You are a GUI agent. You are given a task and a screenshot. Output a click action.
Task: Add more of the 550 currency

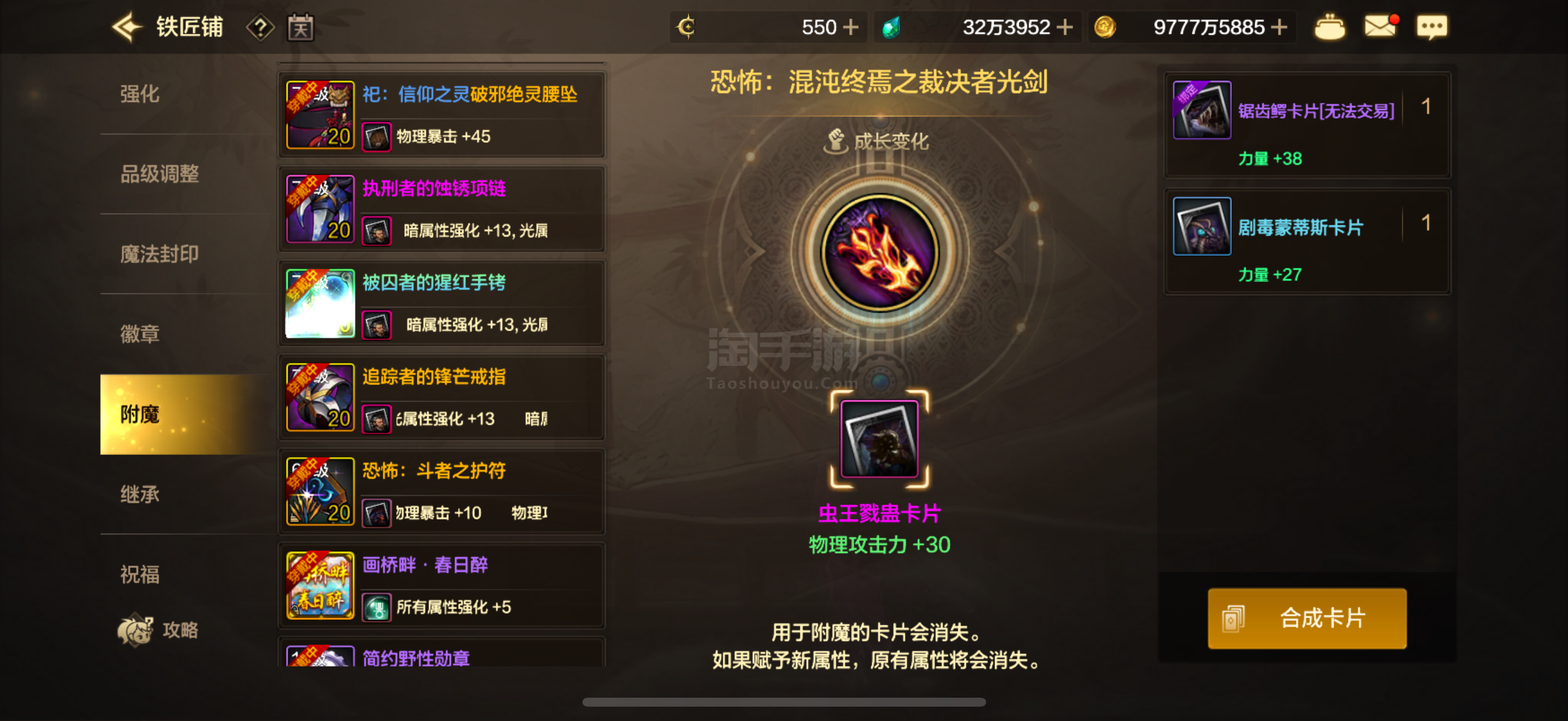850,28
